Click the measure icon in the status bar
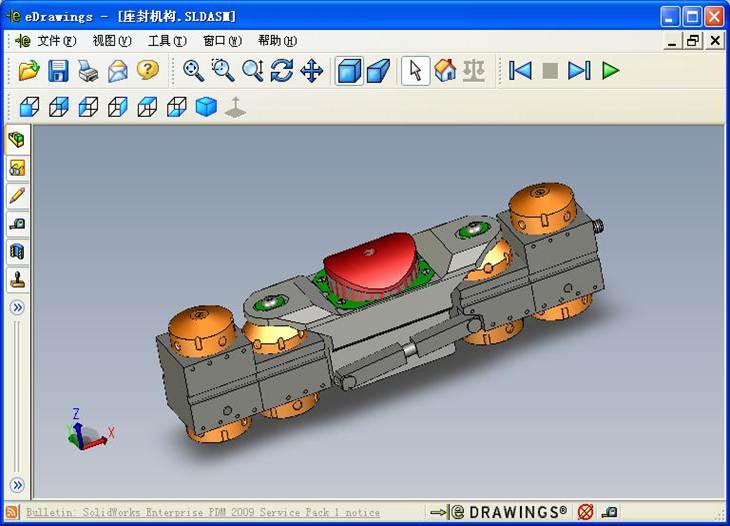The width and height of the screenshot is (730, 526). [609, 512]
